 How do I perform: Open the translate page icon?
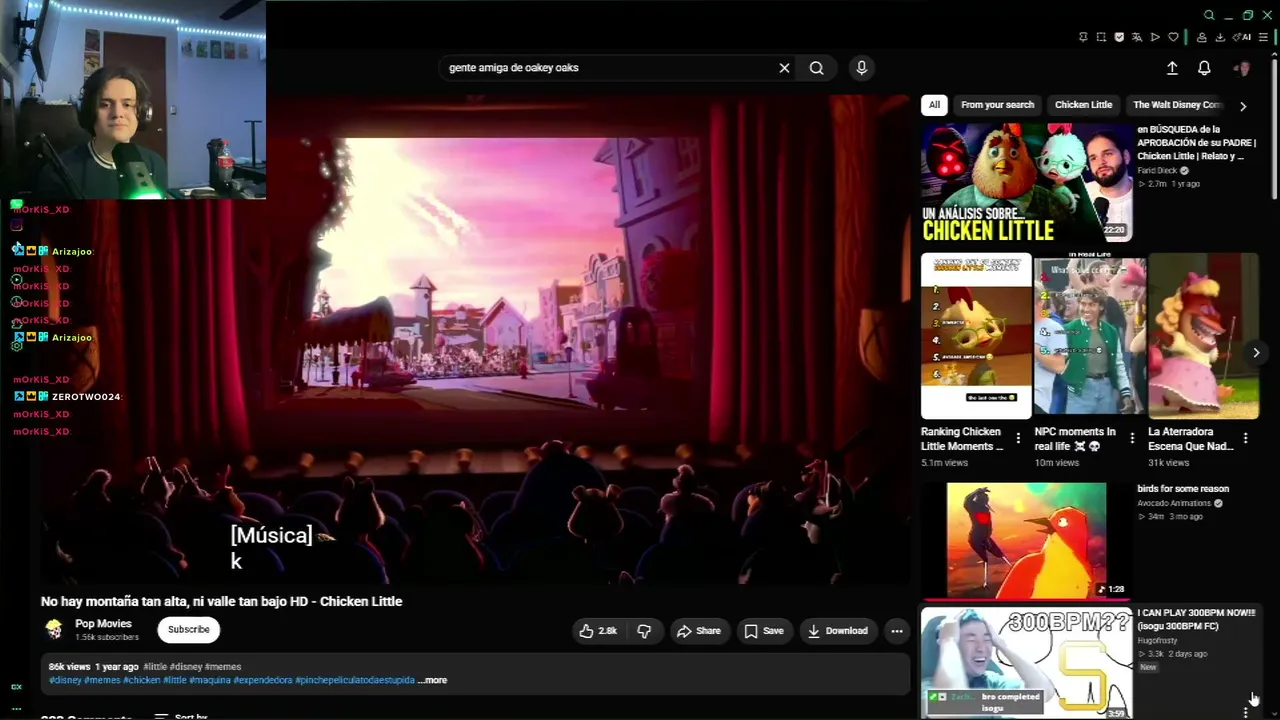click(x=1137, y=37)
